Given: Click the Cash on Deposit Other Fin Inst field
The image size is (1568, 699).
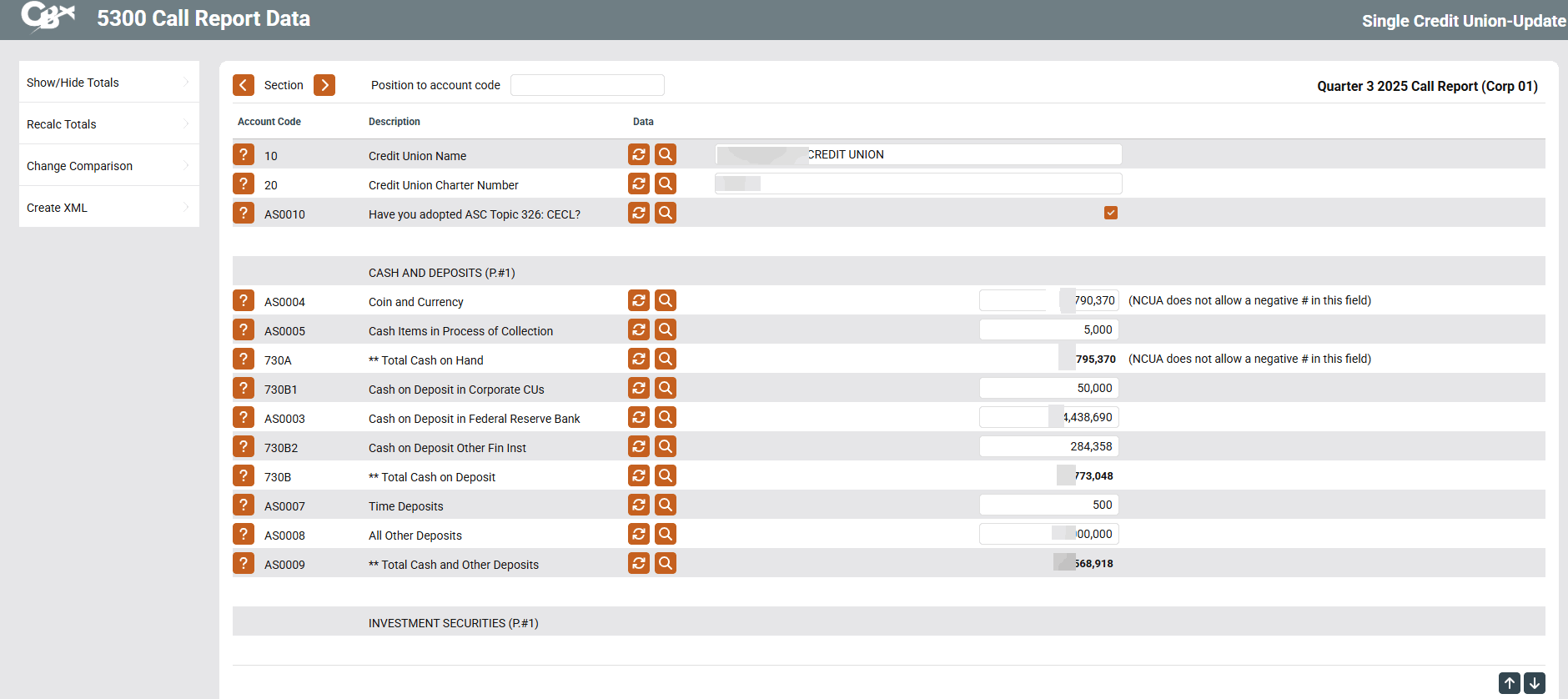Looking at the screenshot, I should coord(1048,446).
